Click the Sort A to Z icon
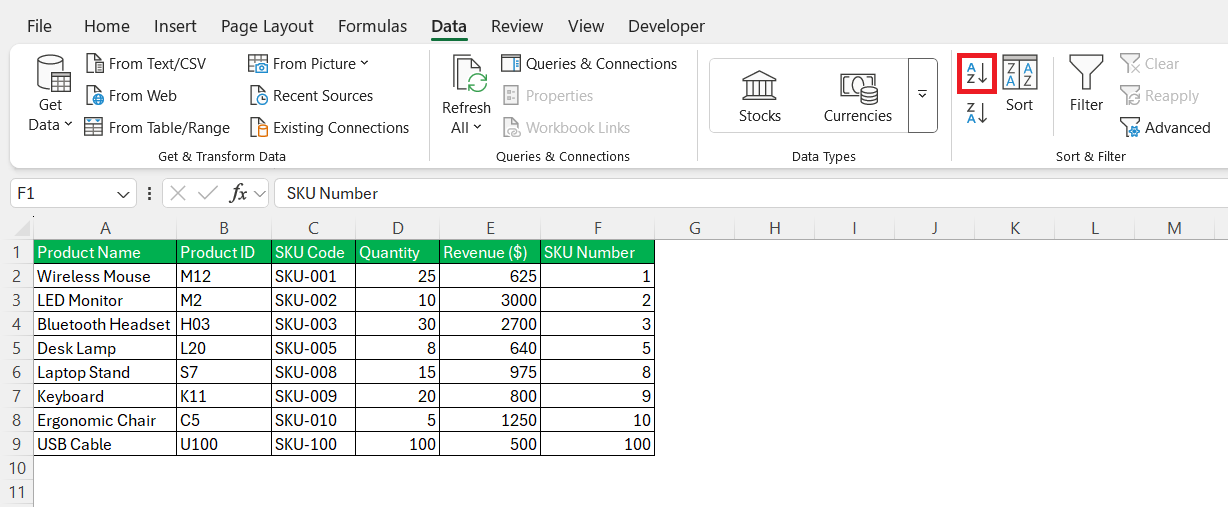The height and width of the screenshot is (507, 1228). pyautogui.click(x=976, y=73)
